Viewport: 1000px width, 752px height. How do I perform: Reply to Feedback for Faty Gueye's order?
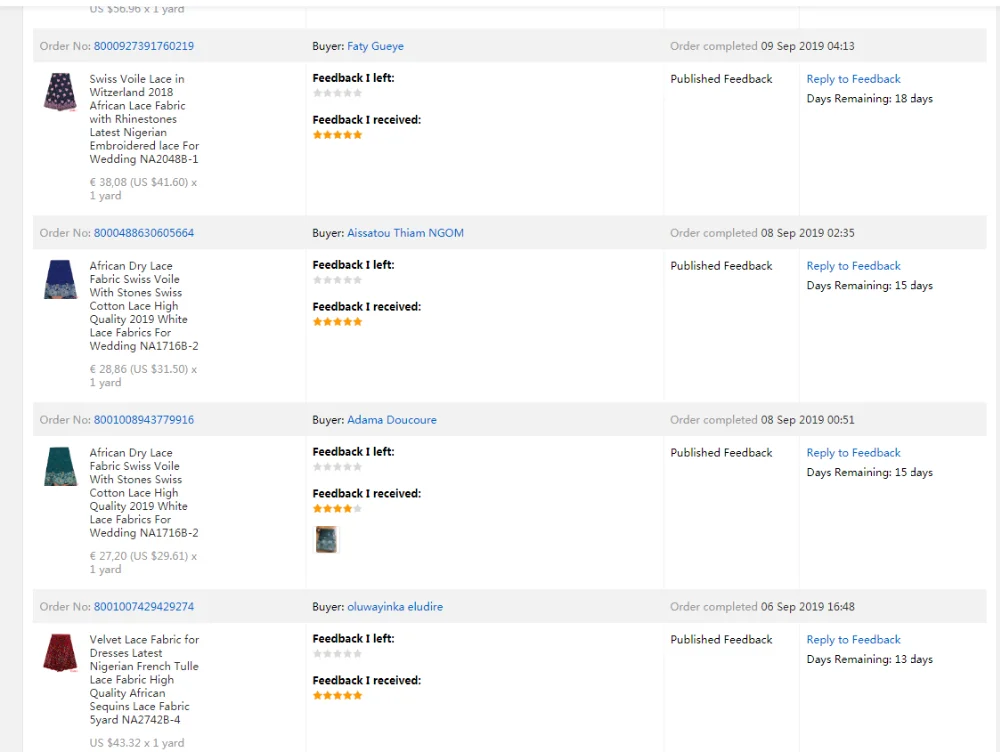(853, 78)
